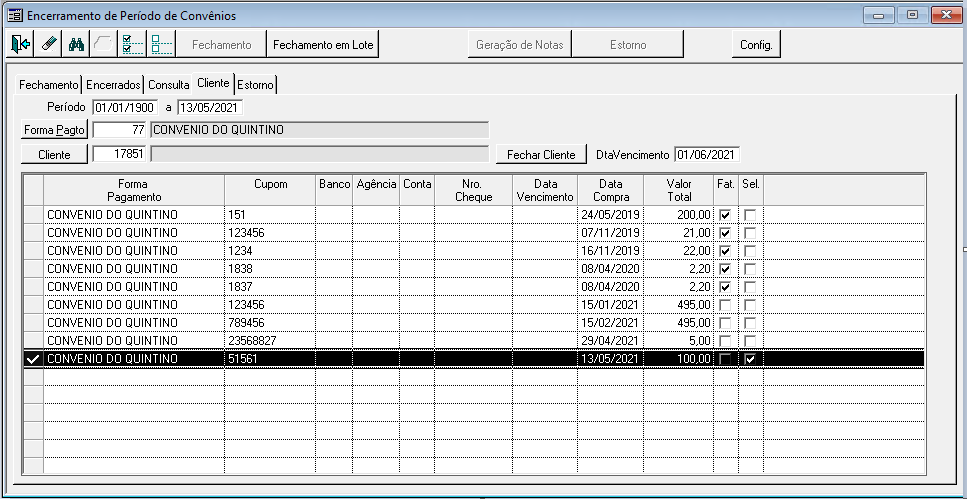
Task: Toggle Fat. checkbox for 07/11/2019 row
Action: (x=725, y=233)
